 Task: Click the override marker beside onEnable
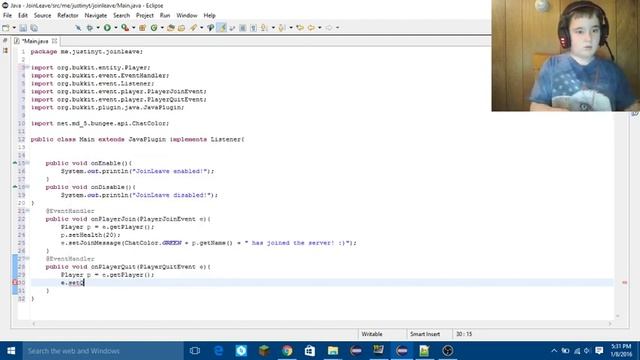[x=15, y=162]
